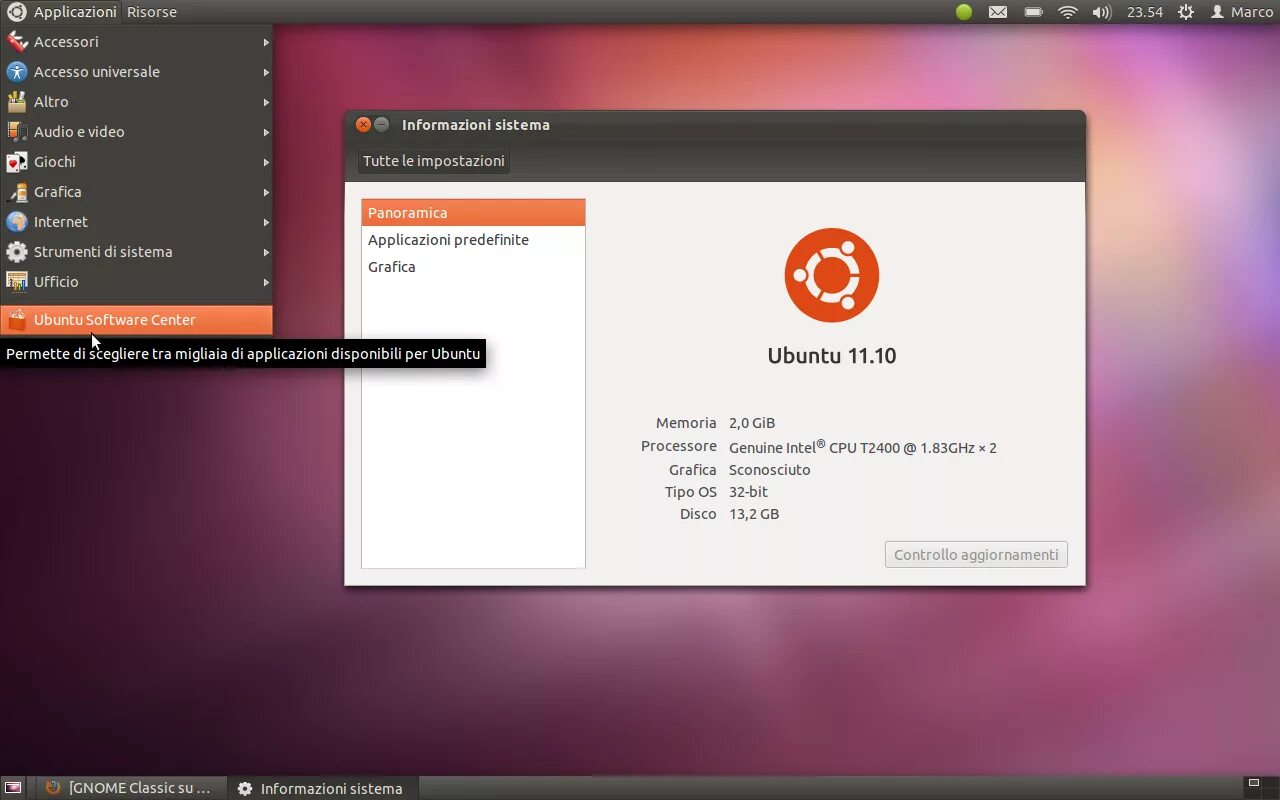Open the Wi-Fi network indicator
Image resolution: width=1280 pixels, height=800 pixels.
click(x=1068, y=12)
